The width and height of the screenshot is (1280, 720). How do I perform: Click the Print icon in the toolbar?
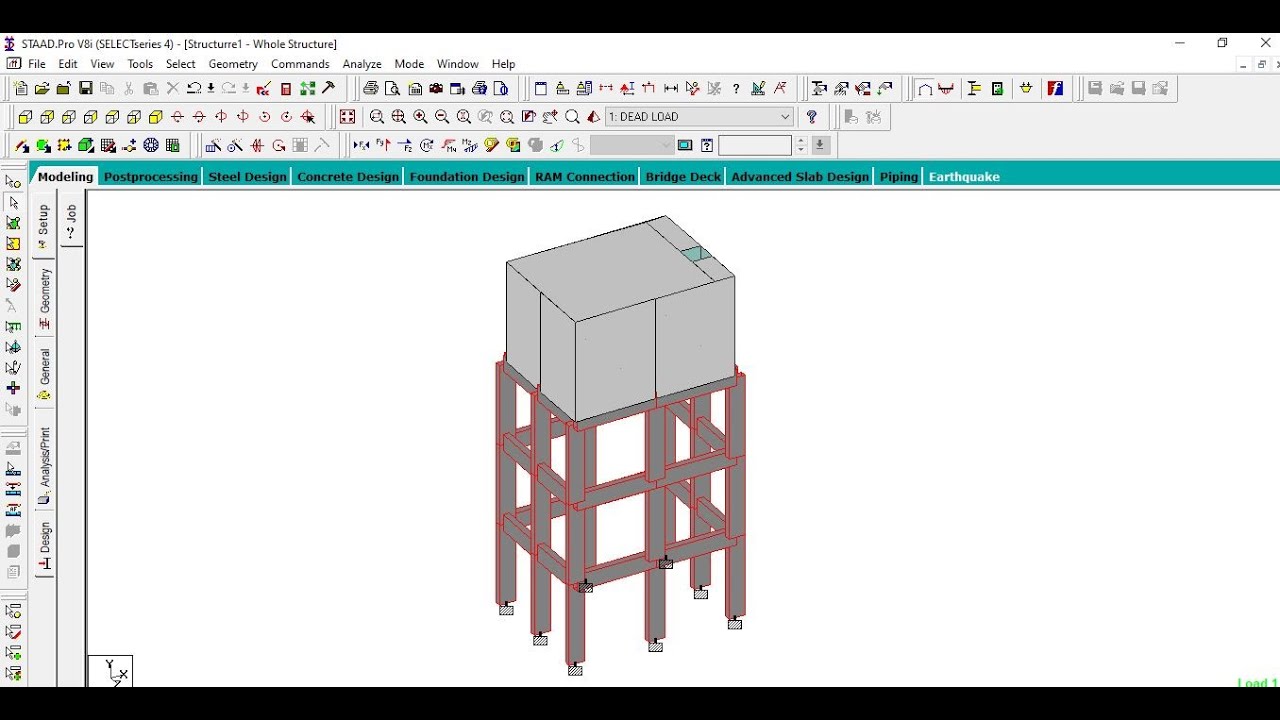pos(371,88)
